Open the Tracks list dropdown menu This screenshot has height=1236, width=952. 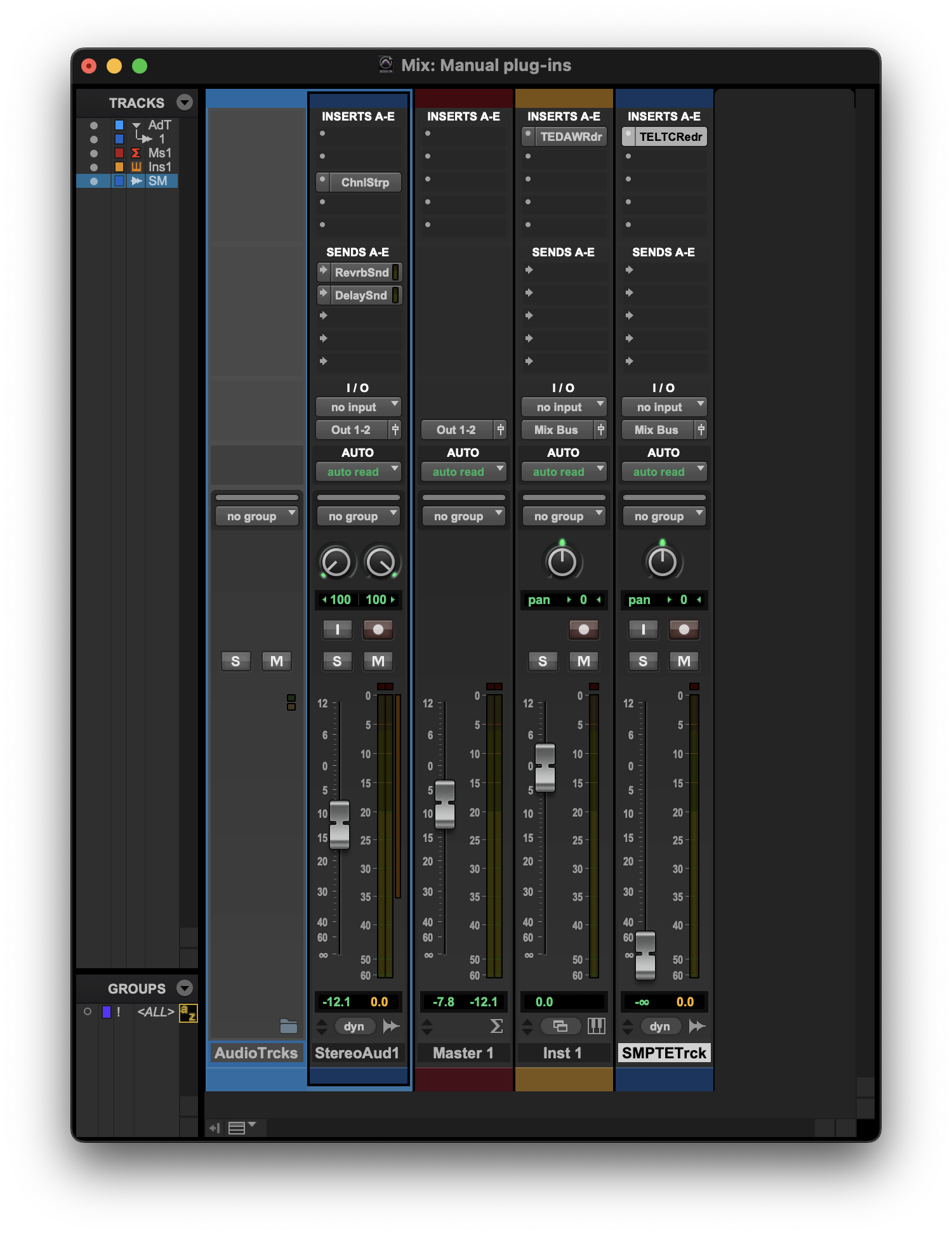tap(185, 102)
